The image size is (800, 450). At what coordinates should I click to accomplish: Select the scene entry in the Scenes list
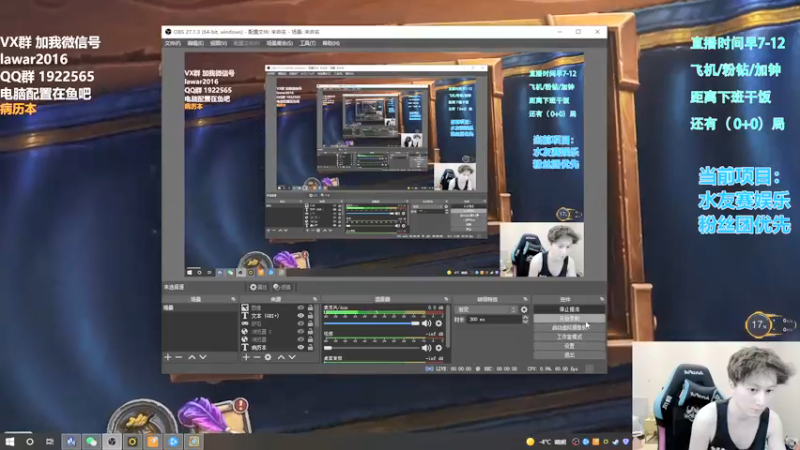(x=200, y=308)
